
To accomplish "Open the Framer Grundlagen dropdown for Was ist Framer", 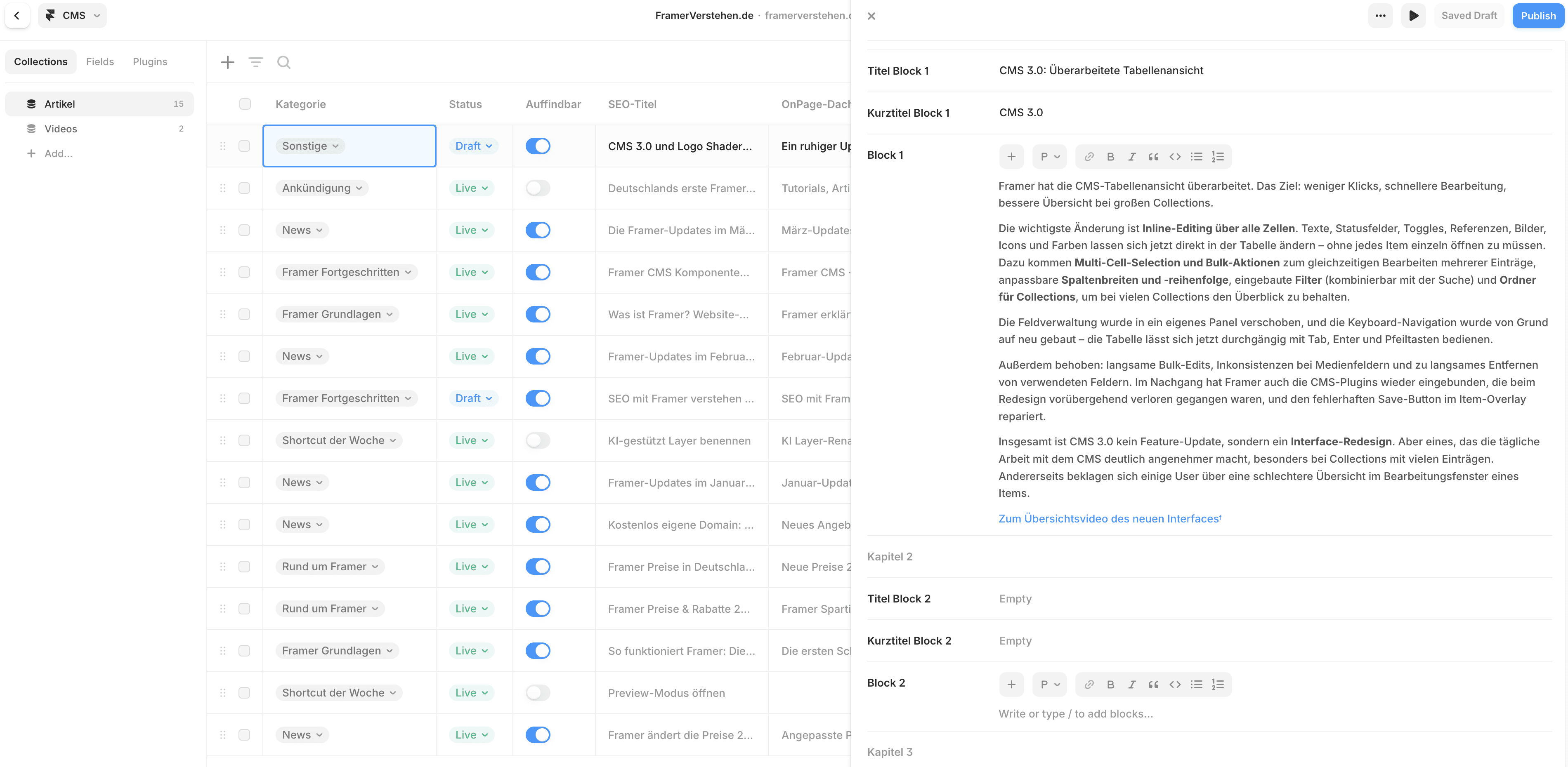I will [337, 315].
